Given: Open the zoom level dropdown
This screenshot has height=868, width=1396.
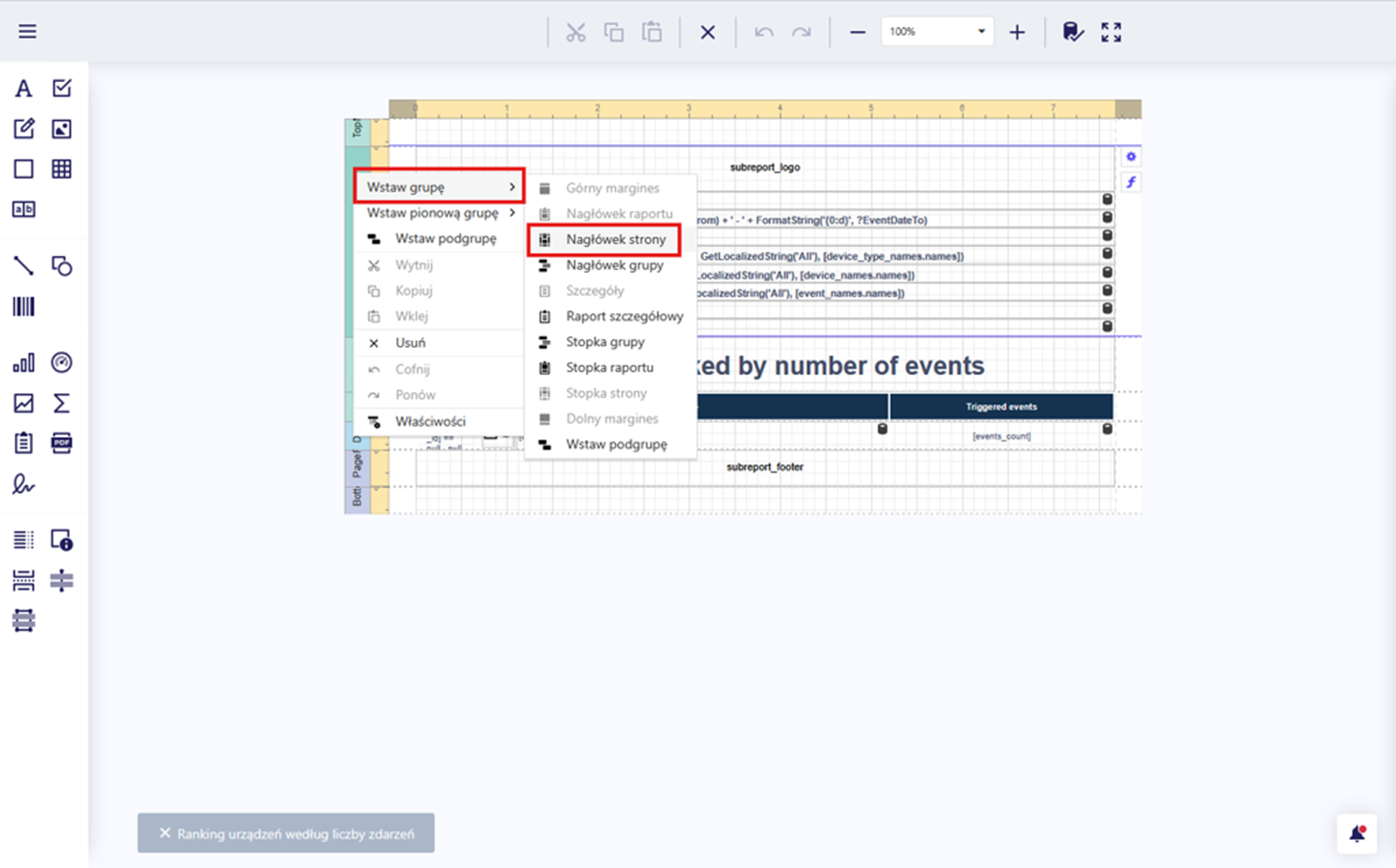Looking at the screenshot, I should pos(982,32).
